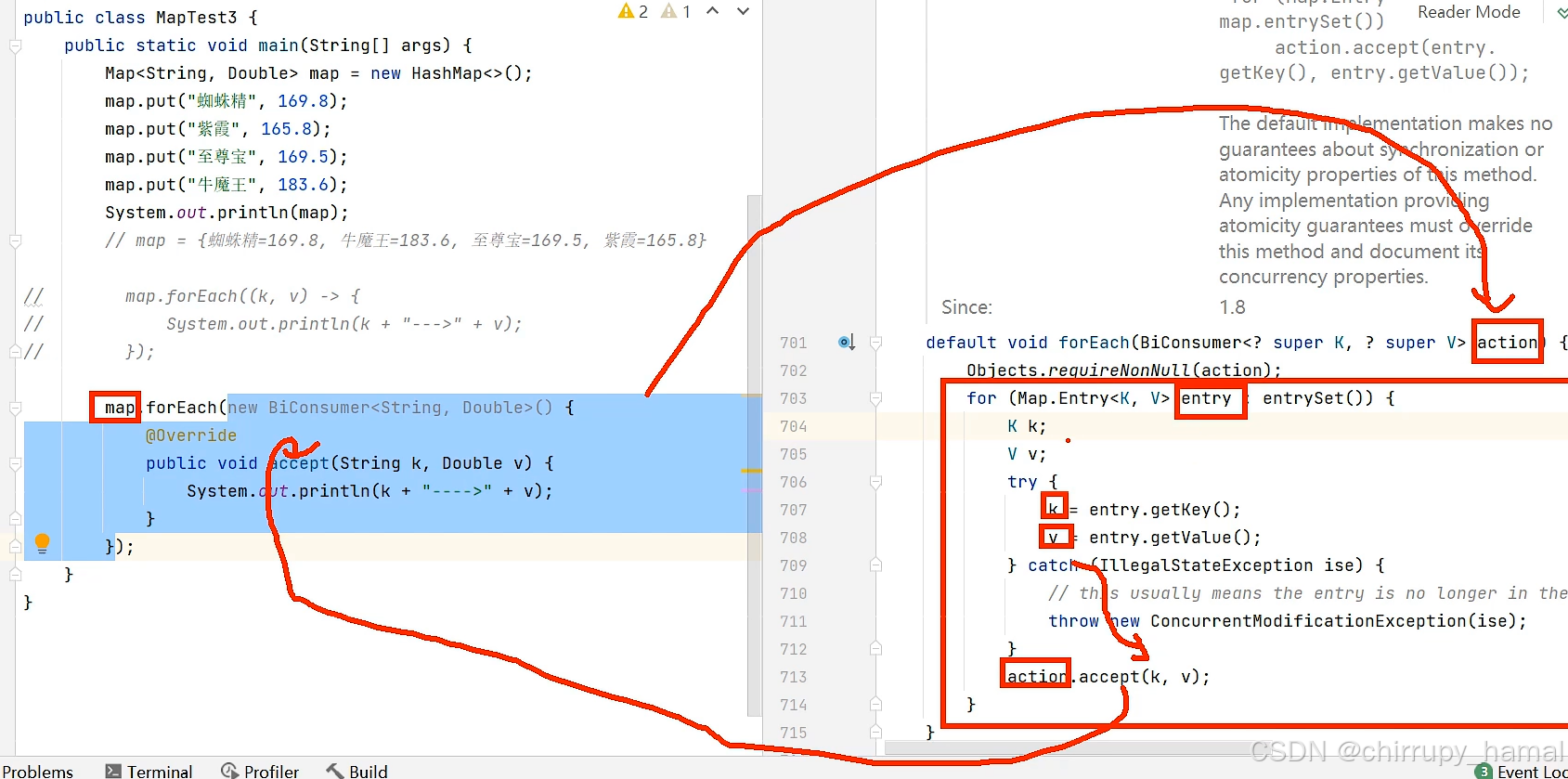
Task: Go to previous highlighted error arrow
Action: point(713,11)
